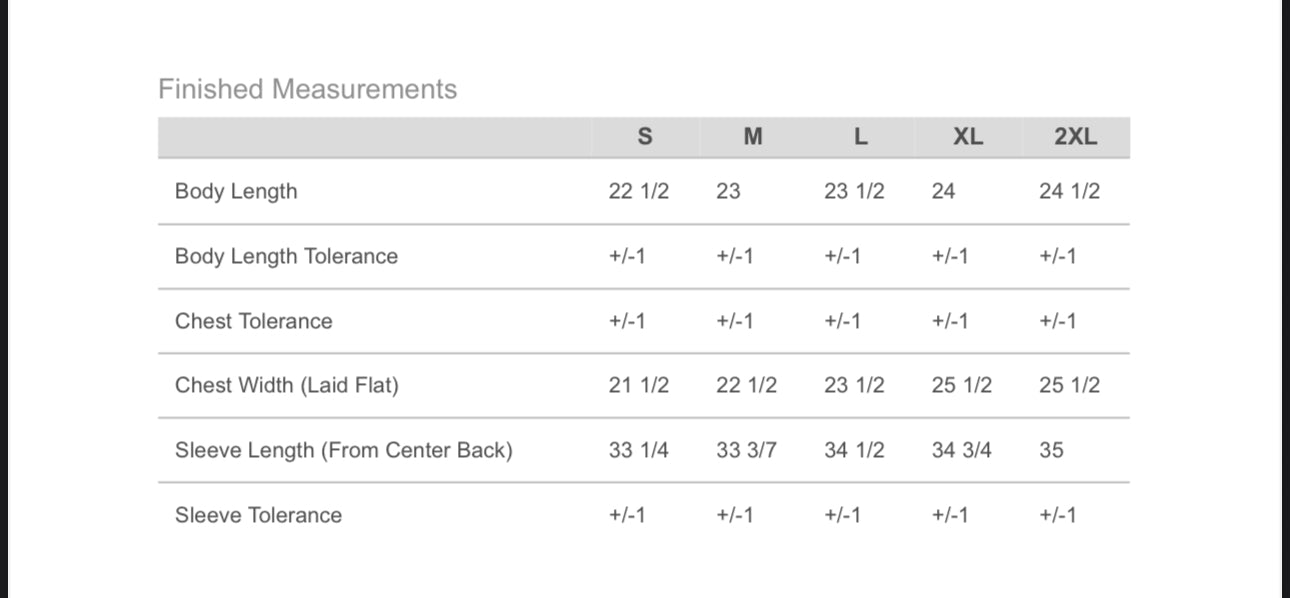Click the 22 1/2 Body Length value
1290x598 pixels.
coord(638,191)
